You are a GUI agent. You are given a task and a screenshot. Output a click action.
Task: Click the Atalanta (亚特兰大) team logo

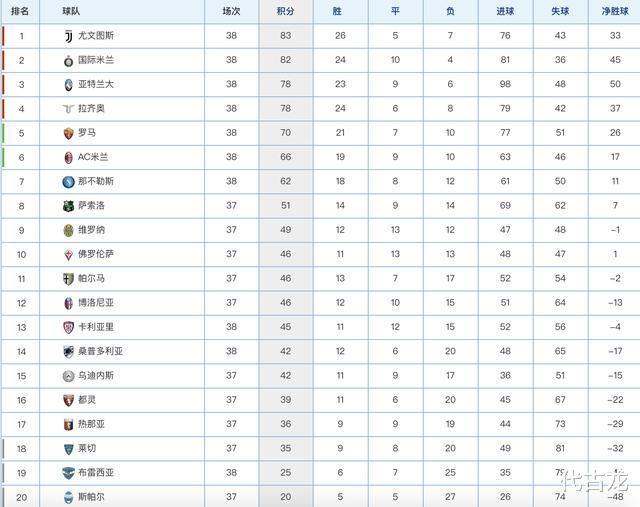(x=68, y=84)
